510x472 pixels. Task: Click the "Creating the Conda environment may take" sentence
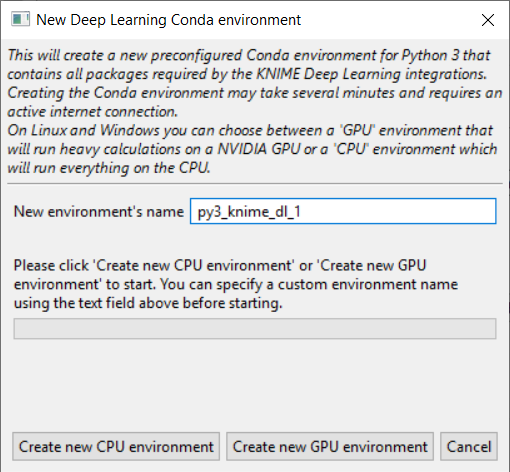click(255, 93)
